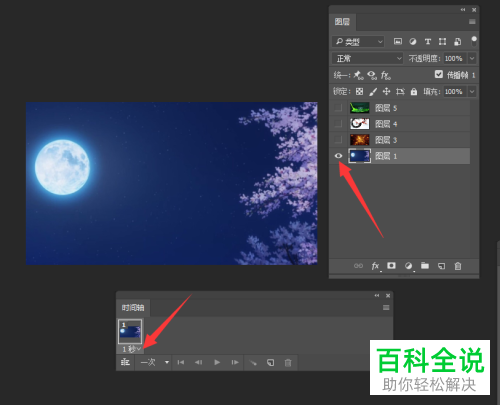The image size is (500, 405).
Task: Click the link layers icon
Action: point(358,266)
